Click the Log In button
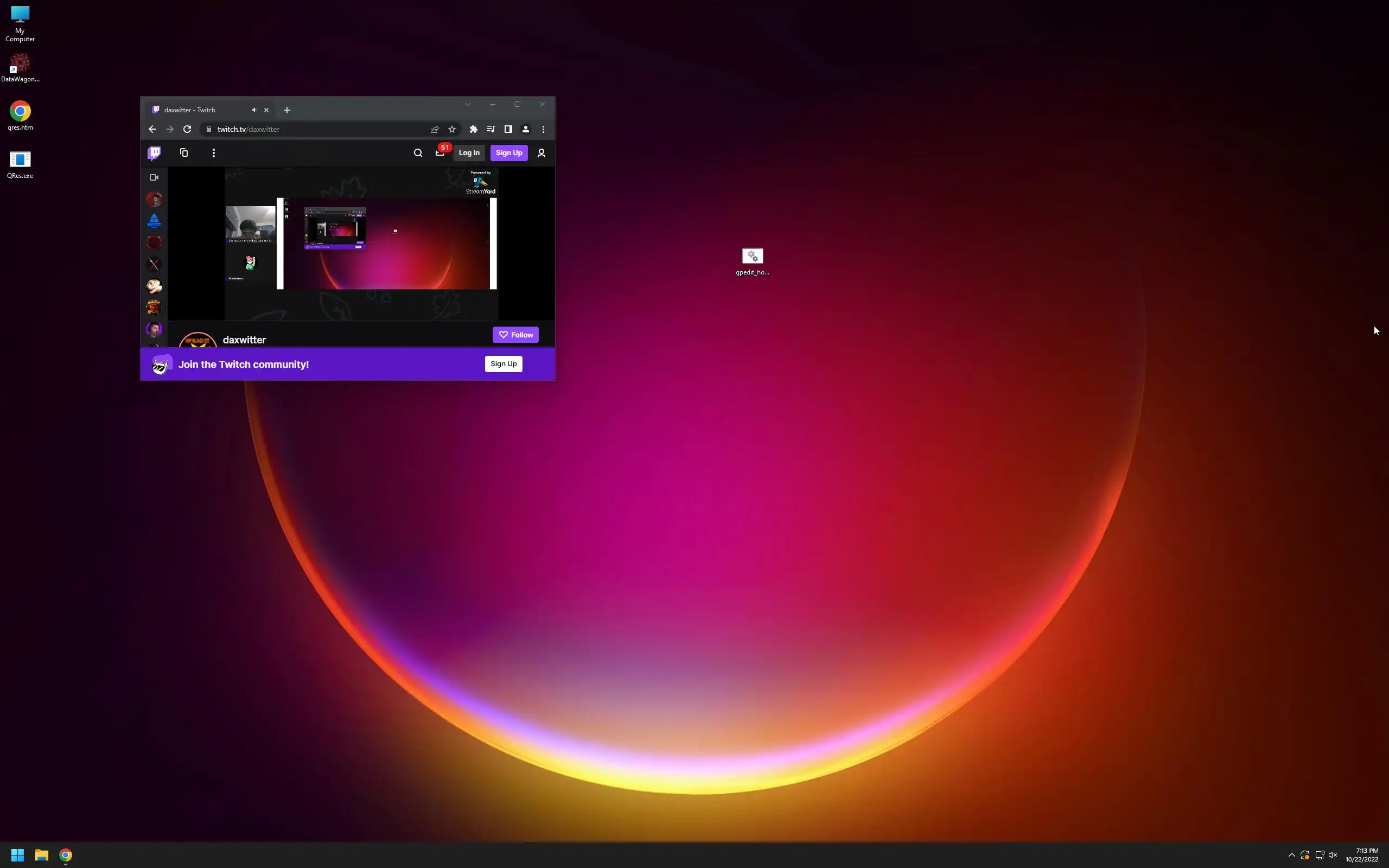The image size is (1389, 868). (x=469, y=152)
